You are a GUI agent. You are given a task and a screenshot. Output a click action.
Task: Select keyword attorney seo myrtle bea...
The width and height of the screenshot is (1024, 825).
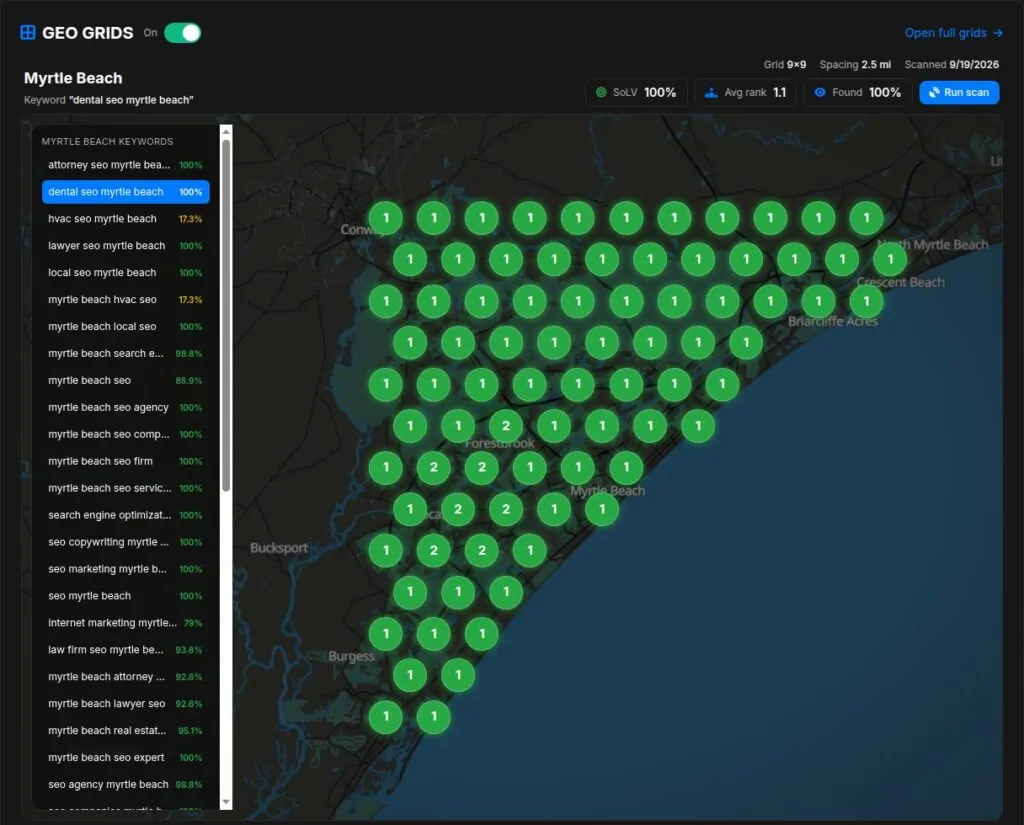coord(125,165)
